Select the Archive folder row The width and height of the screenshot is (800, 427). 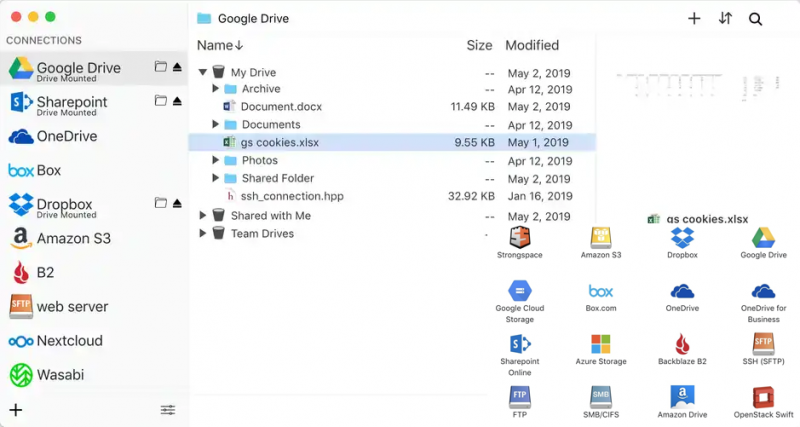(392, 89)
